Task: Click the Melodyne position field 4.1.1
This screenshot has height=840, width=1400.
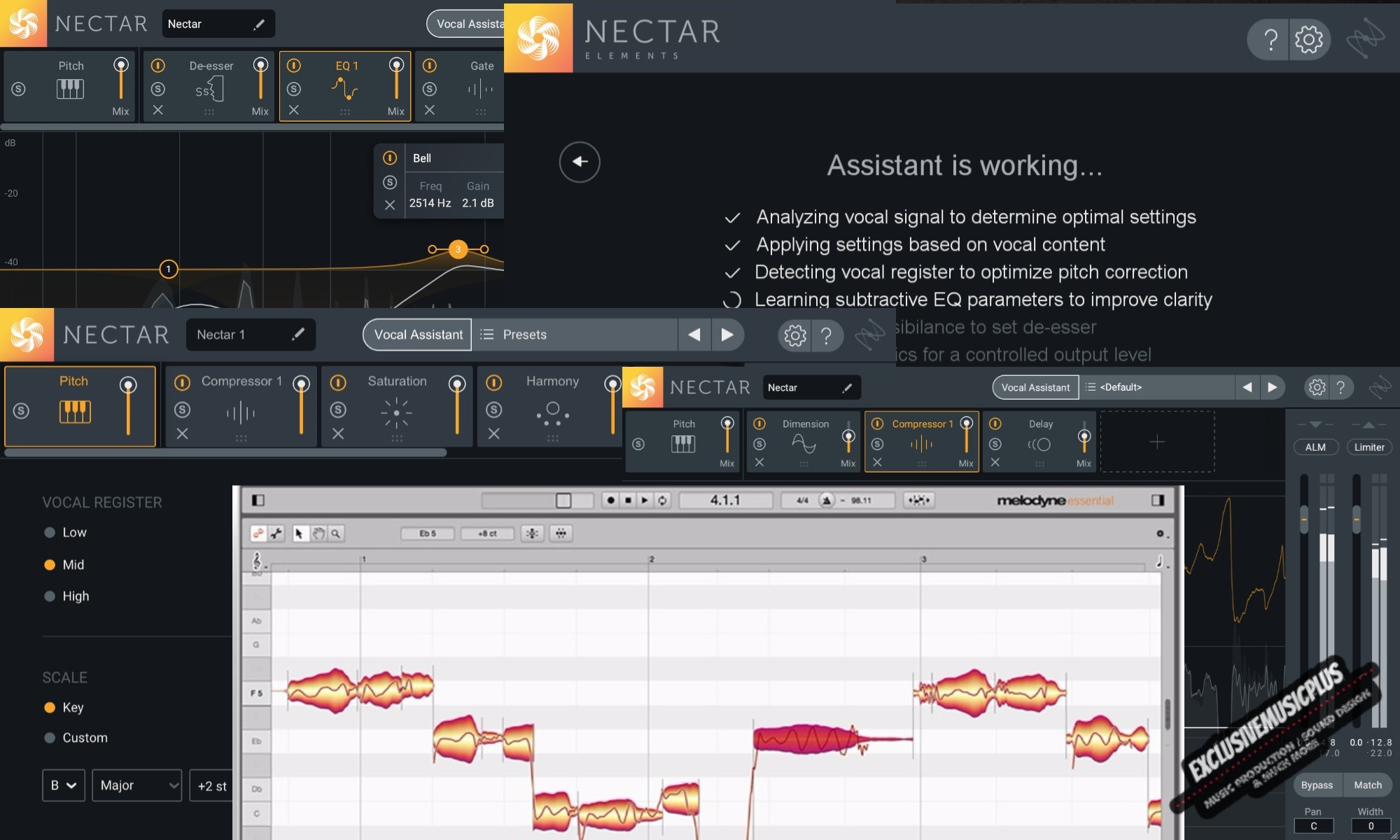Action: pyautogui.click(x=725, y=500)
